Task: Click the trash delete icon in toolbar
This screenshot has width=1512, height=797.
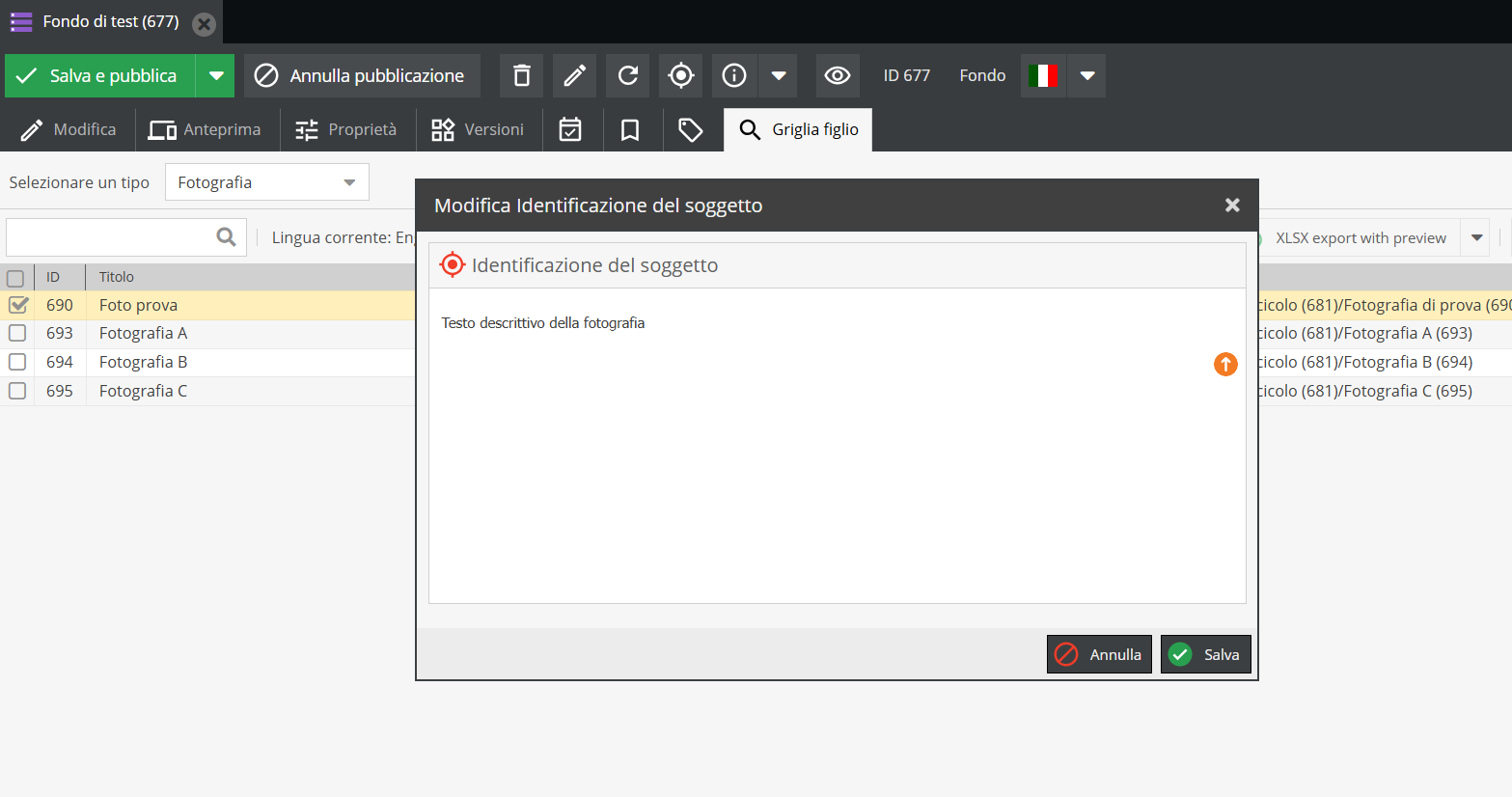Action: (x=521, y=75)
